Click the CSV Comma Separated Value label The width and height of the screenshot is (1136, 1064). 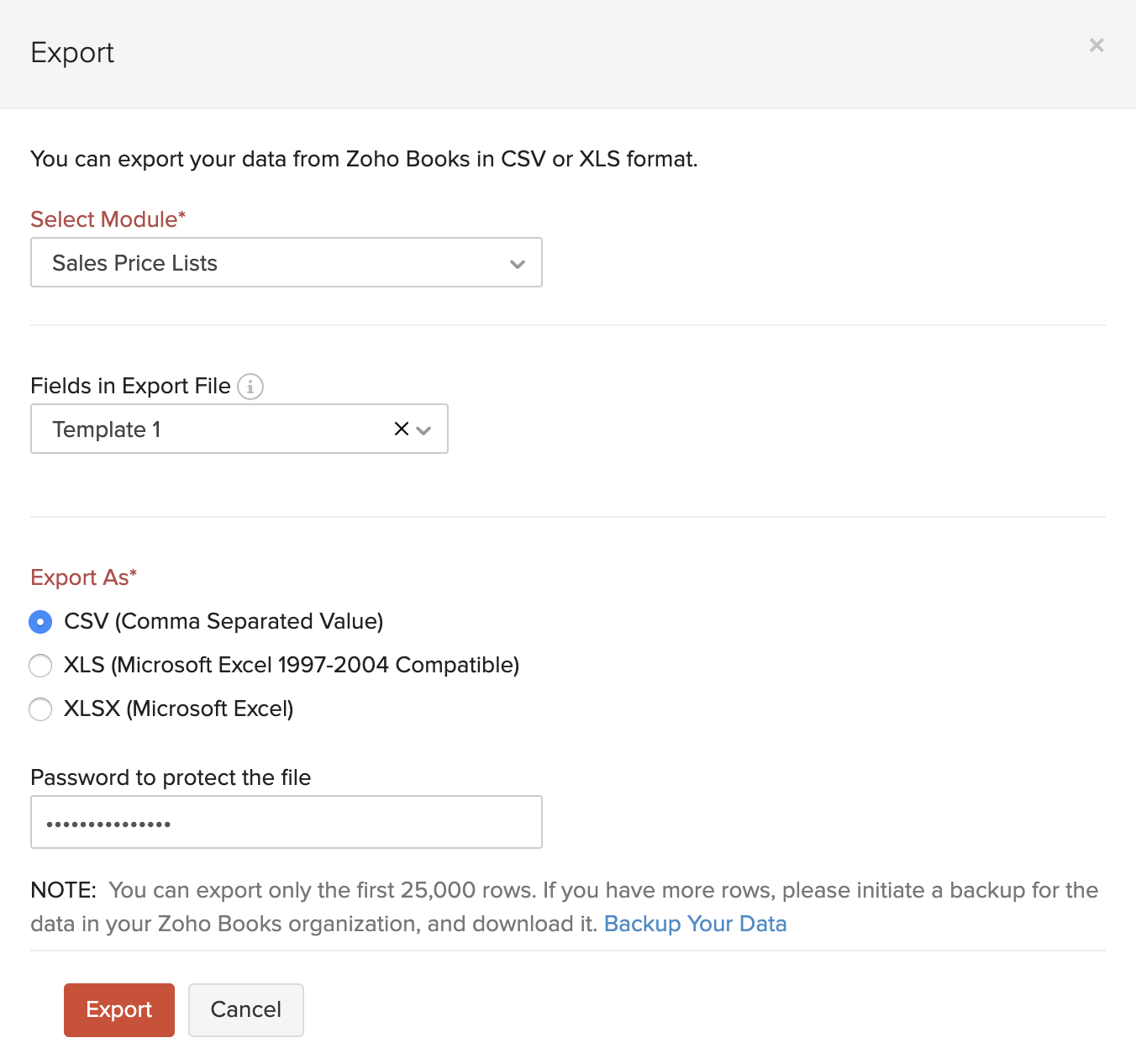tap(223, 621)
